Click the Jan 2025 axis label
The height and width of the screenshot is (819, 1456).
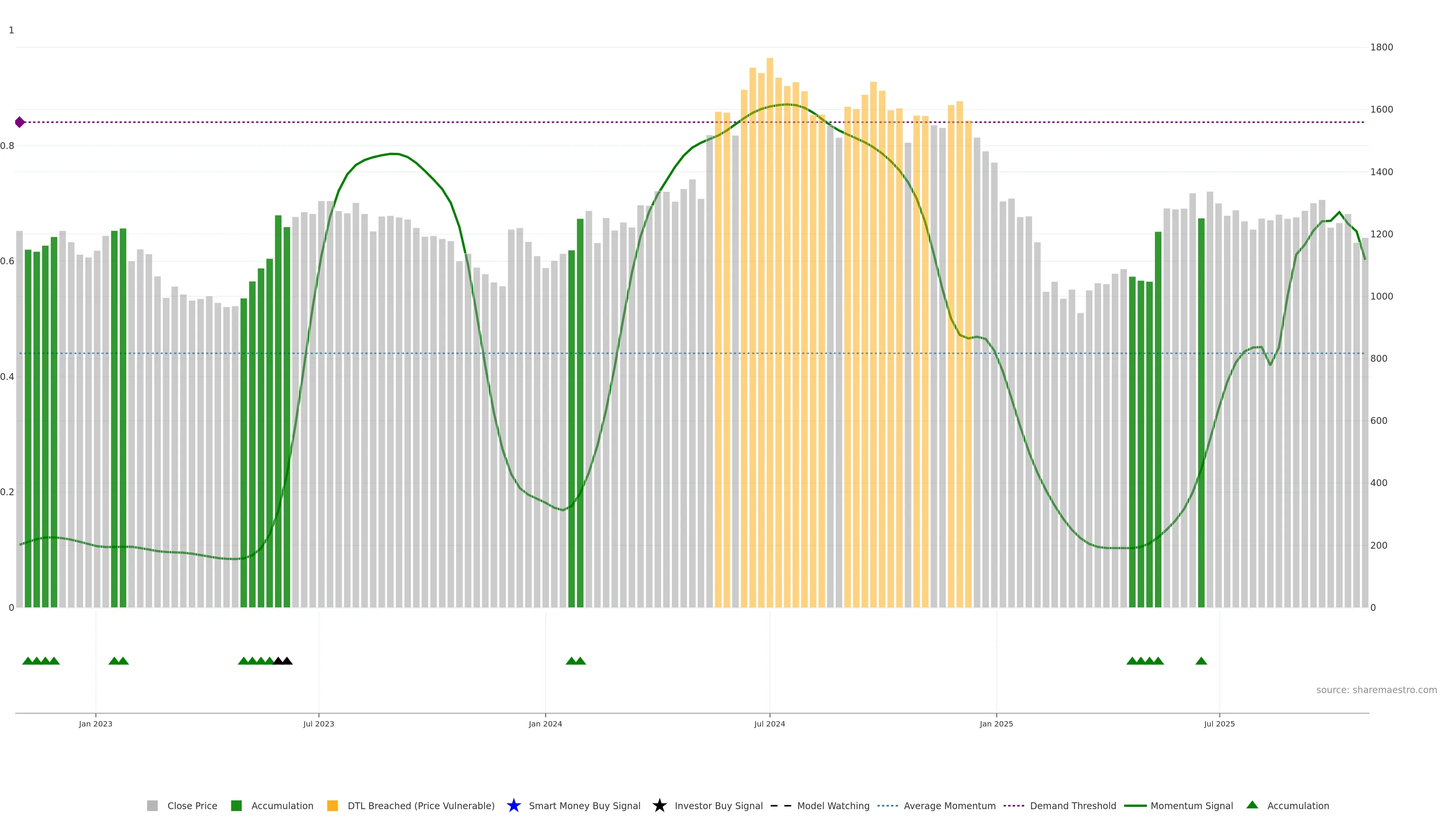(996, 723)
